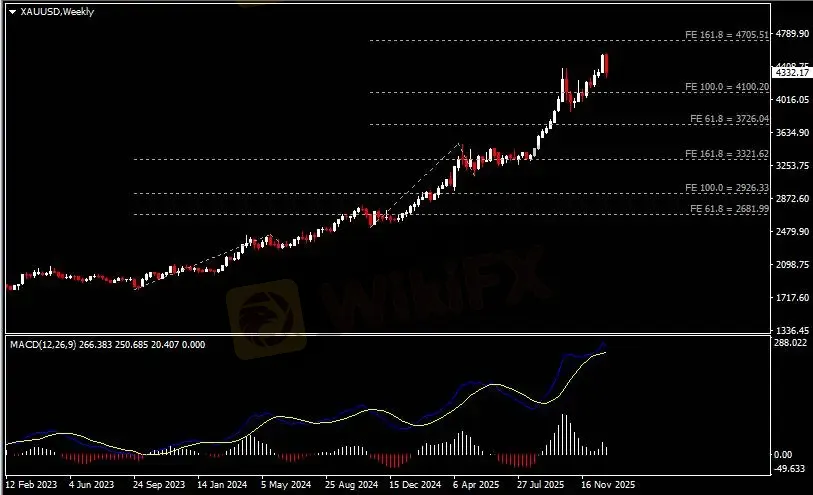Click the MACD scale value 288.022
The width and height of the screenshot is (813, 495).
(791, 343)
